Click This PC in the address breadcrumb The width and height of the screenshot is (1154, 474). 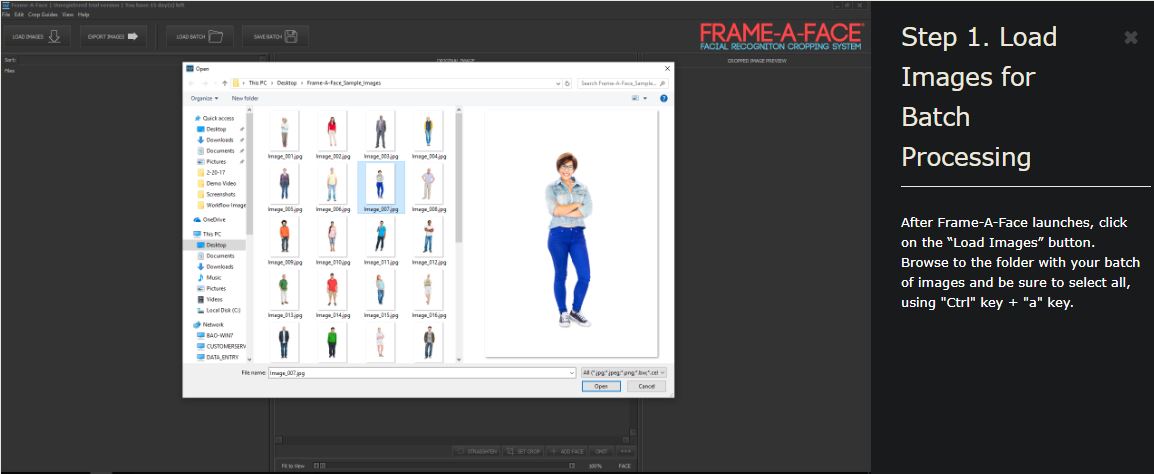pyautogui.click(x=258, y=83)
